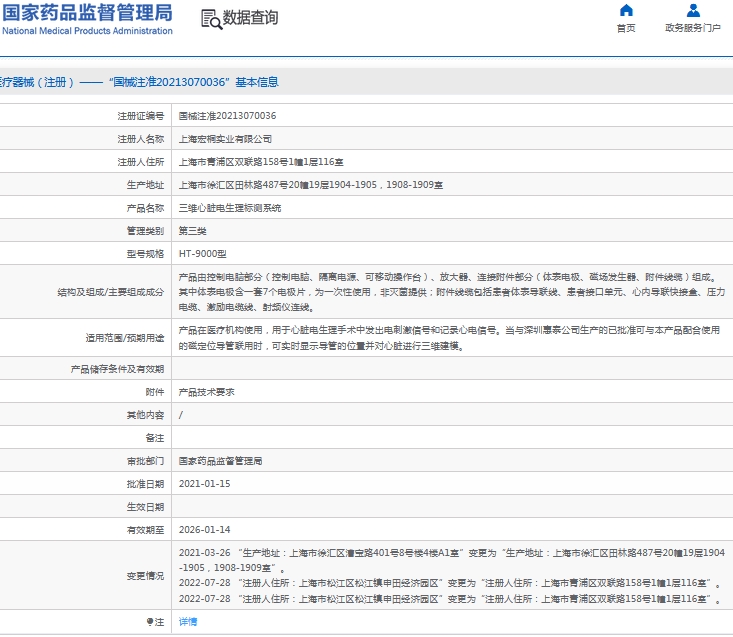Click the 变更情况 row label
Viewport: 733px width, 637px height.
click(145, 576)
